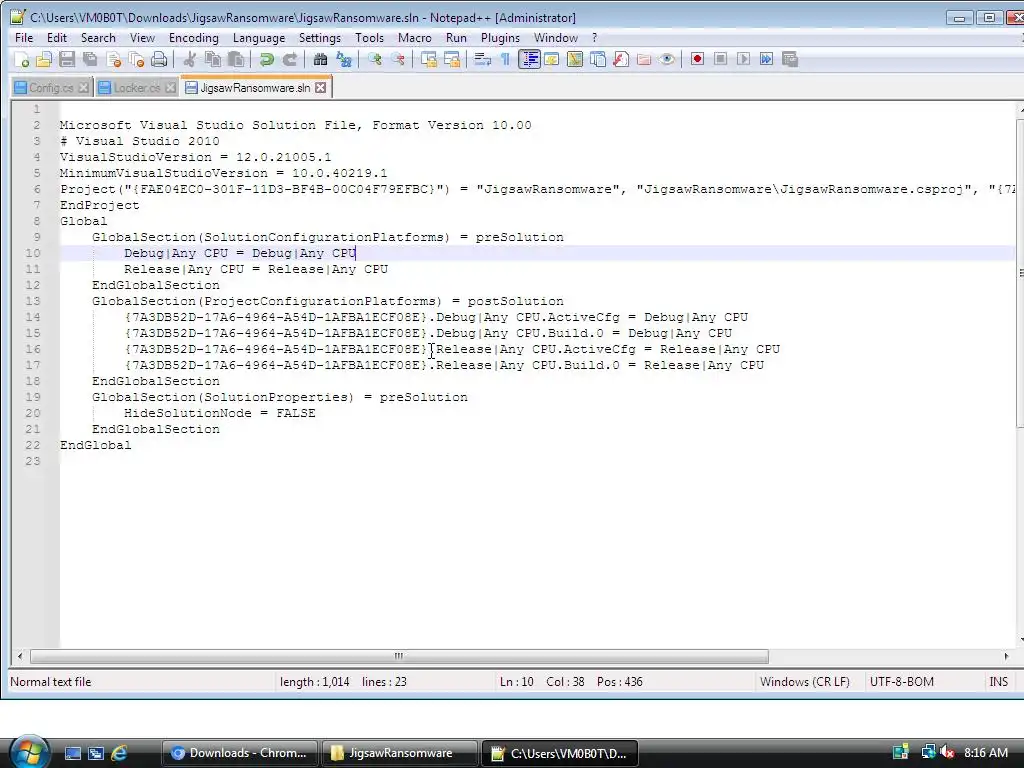Redo the edit with the Redo arrow
The image size is (1024, 768).
(290, 60)
